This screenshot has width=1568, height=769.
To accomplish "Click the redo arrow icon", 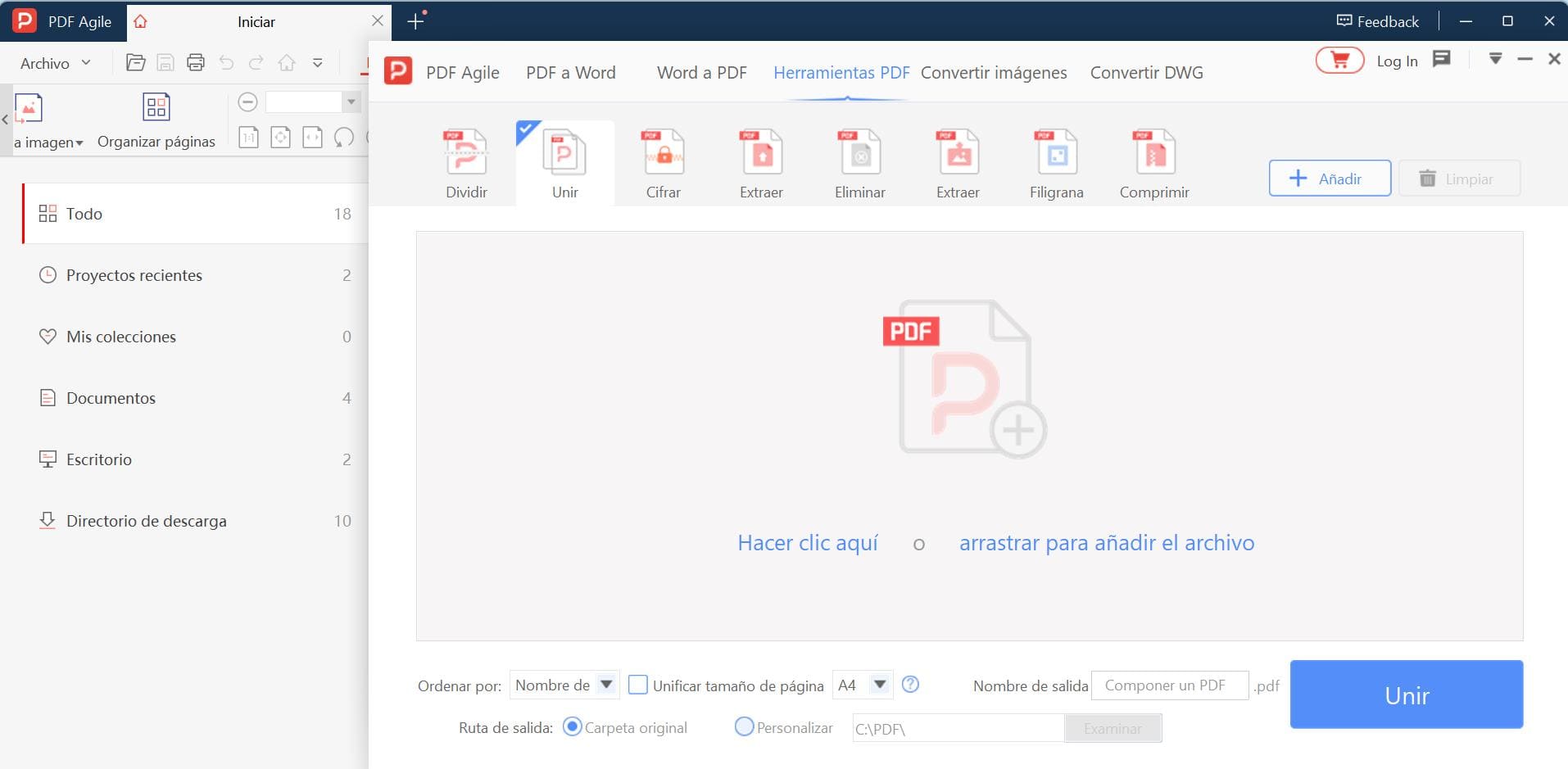I will click(x=256, y=62).
